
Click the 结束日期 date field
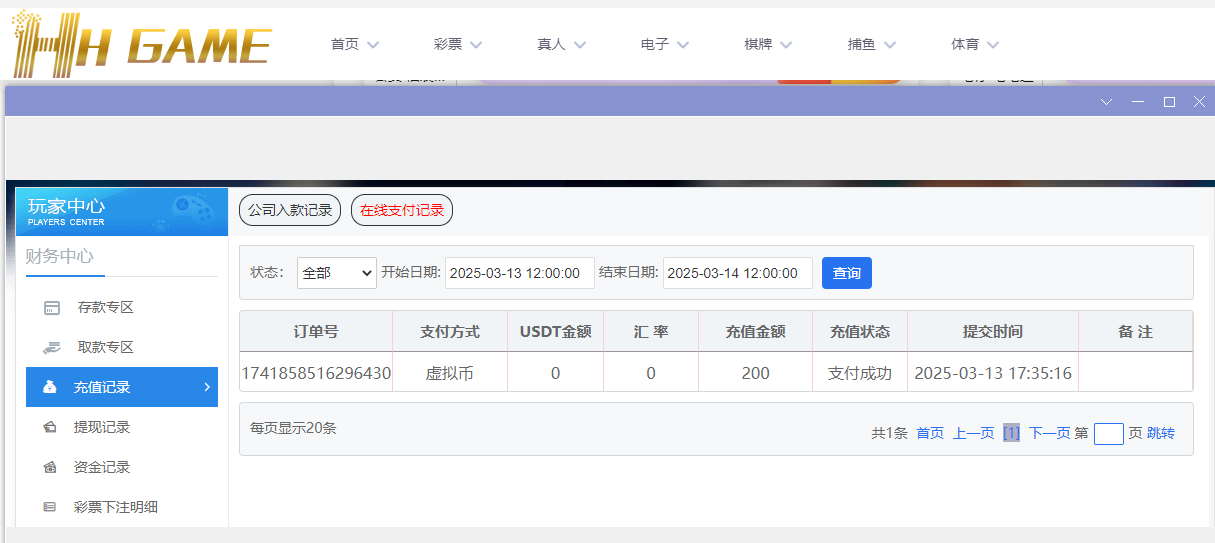tap(738, 273)
